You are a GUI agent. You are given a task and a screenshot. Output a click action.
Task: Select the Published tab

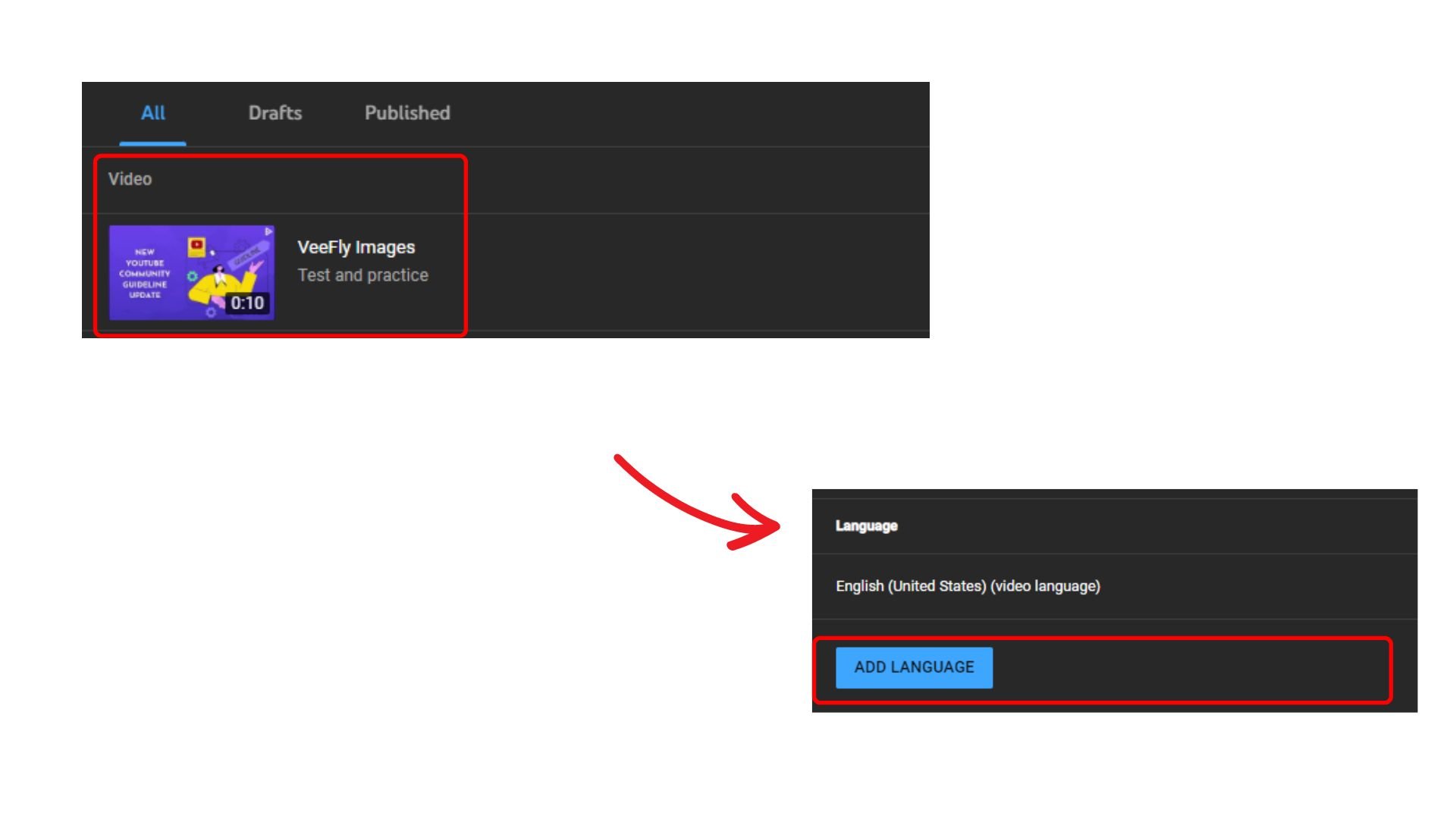pos(407,113)
